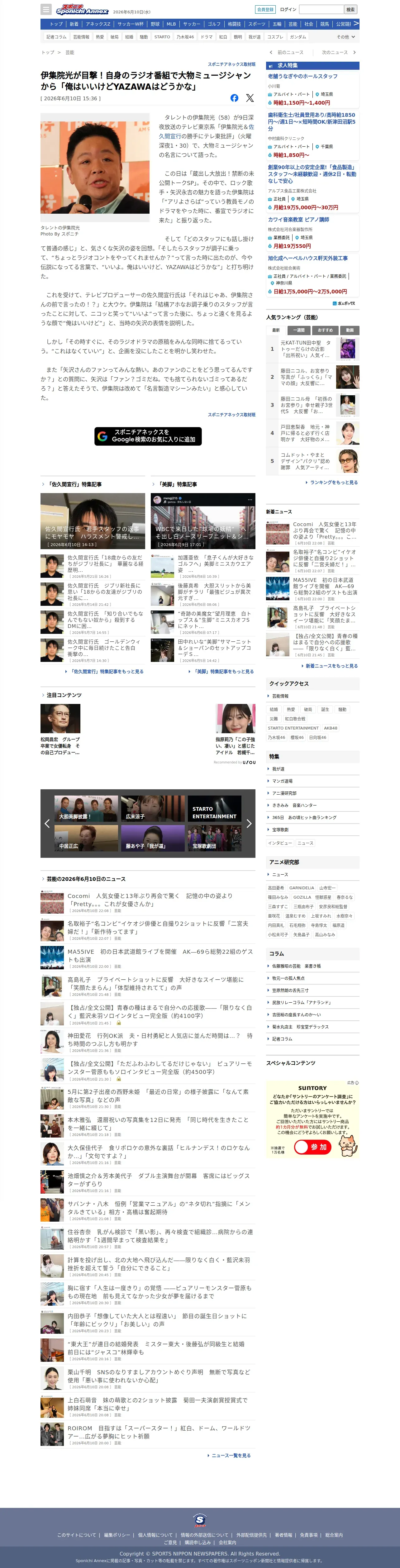Click ニュース一覧を見る link
Screen dimensions: 400x1568
[229, 1455]
